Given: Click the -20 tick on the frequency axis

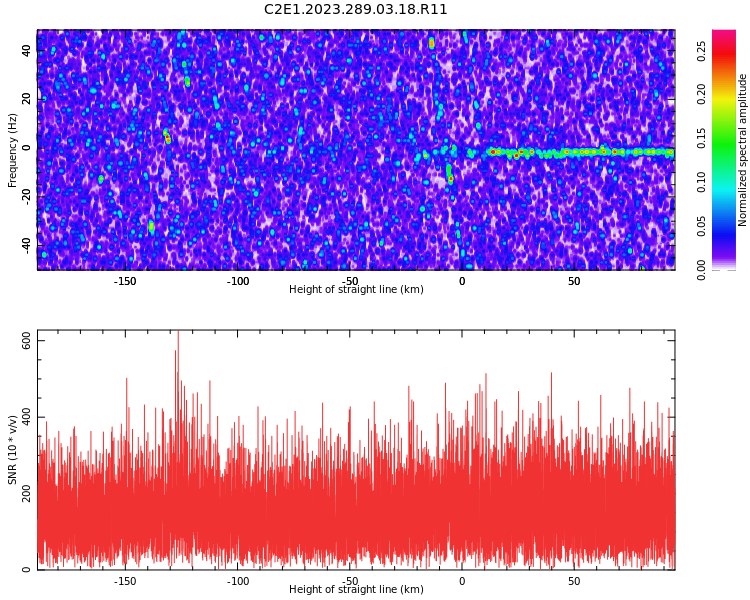Looking at the screenshot, I should click(27, 196).
